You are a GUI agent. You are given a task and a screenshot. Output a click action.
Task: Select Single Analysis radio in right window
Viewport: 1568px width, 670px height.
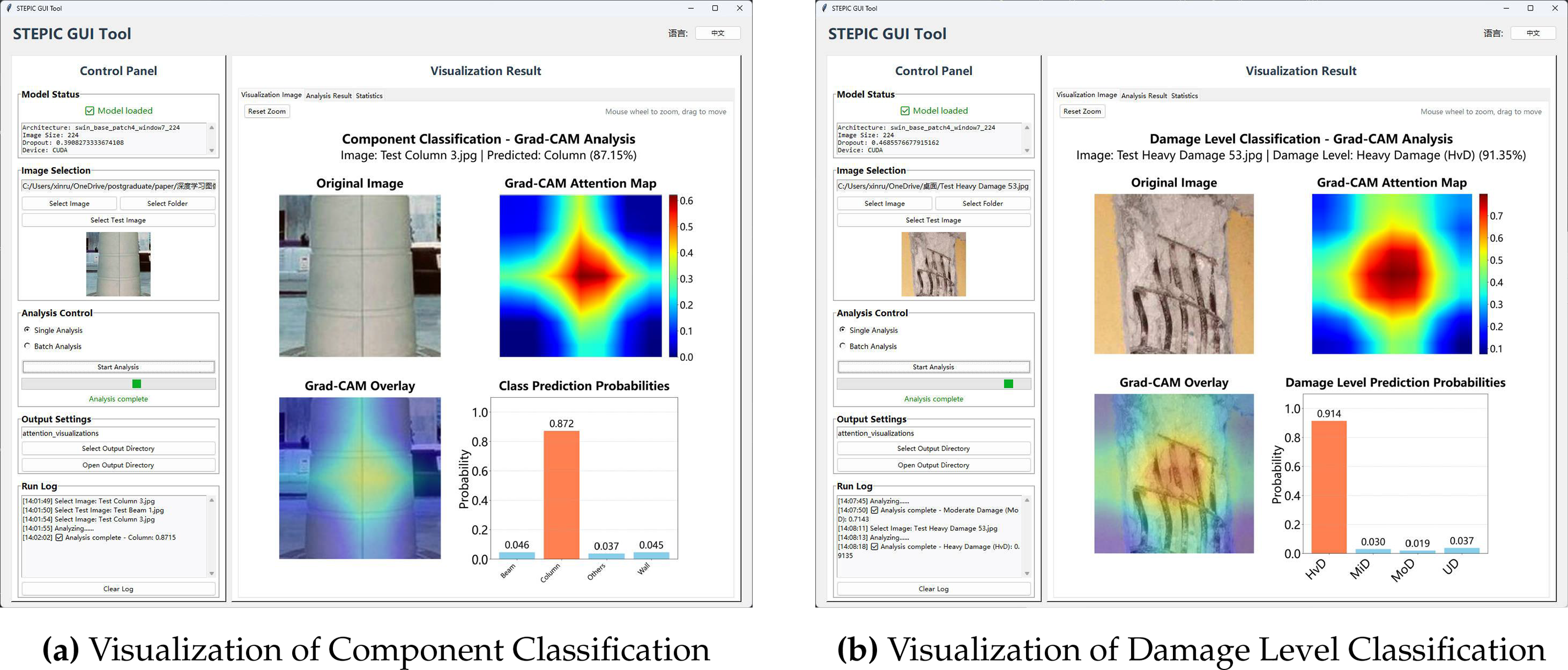[x=842, y=330]
